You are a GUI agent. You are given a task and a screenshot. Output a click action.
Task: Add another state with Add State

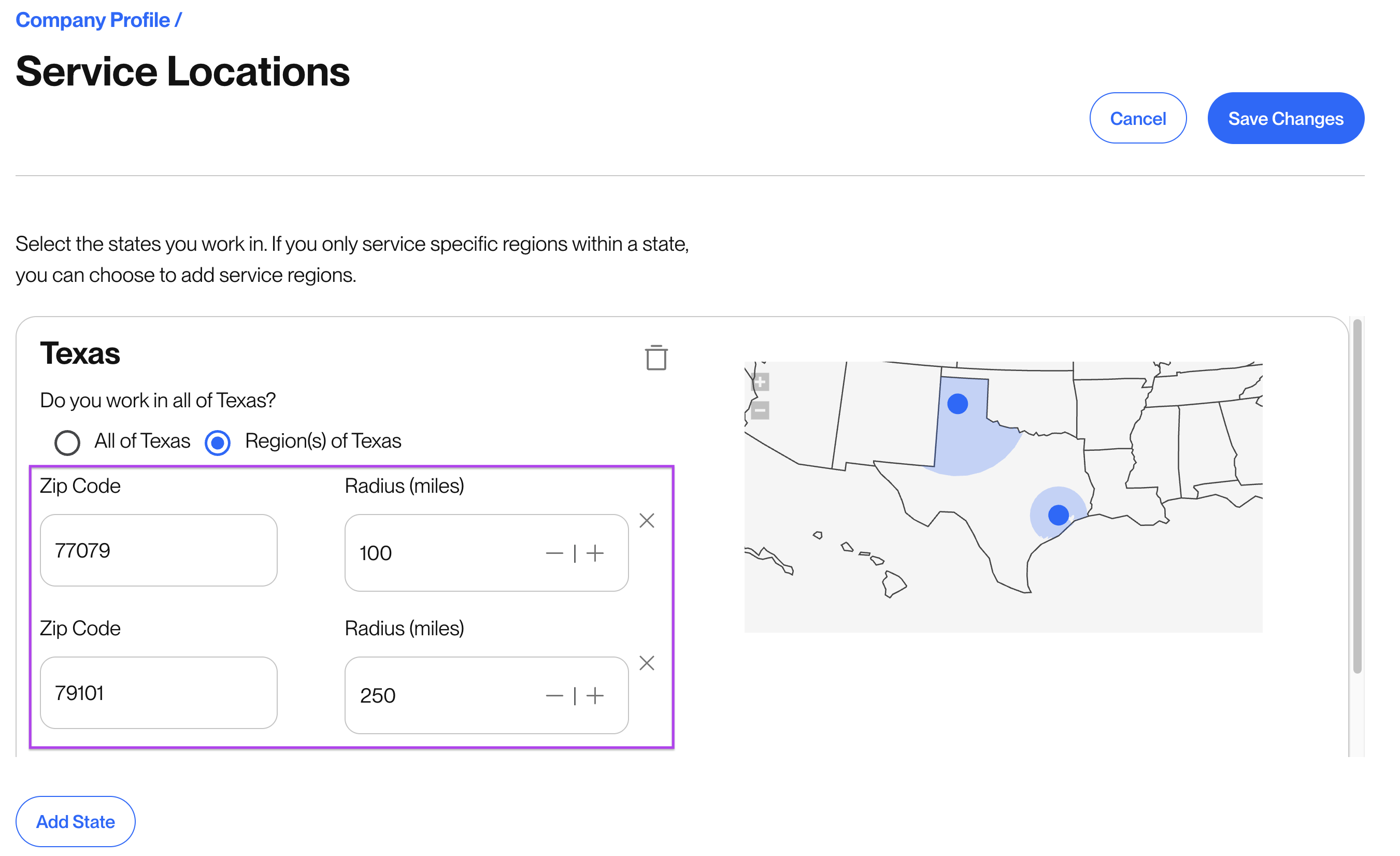pyautogui.click(x=76, y=821)
